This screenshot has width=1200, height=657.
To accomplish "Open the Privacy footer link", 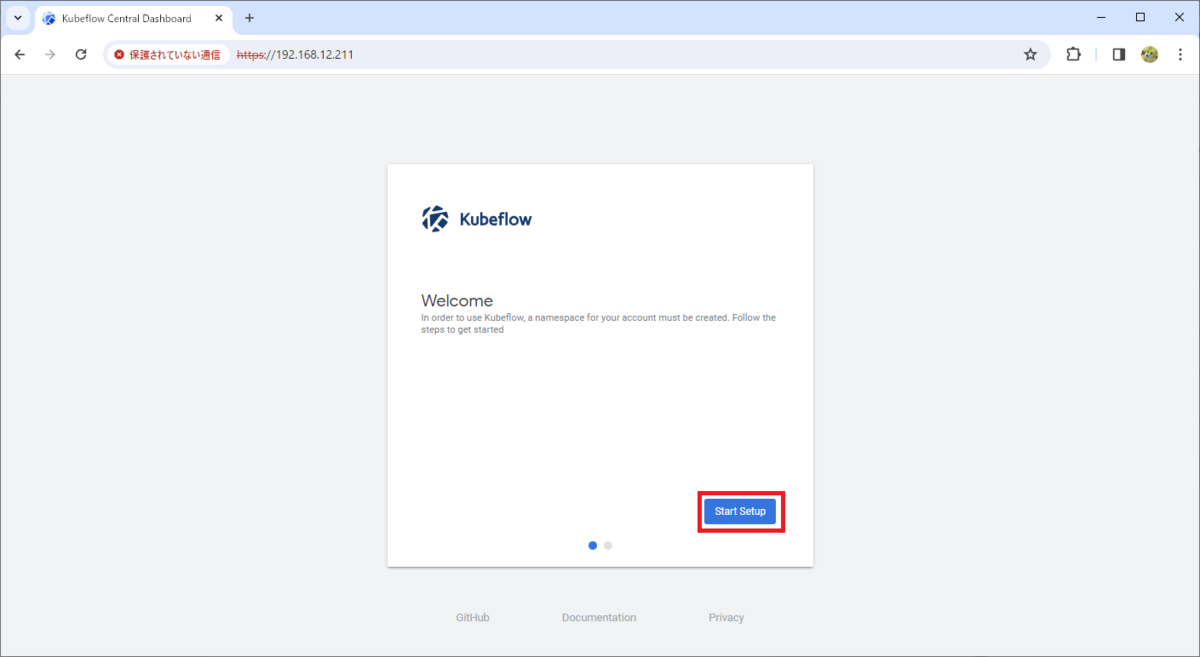I will pyautogui.click(x=726, y=618).
